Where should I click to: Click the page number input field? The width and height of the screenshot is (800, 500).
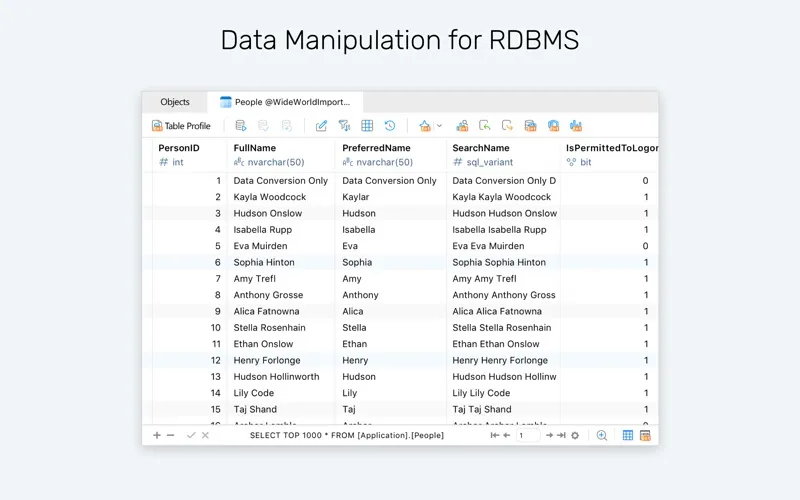[x=527, y=435]
